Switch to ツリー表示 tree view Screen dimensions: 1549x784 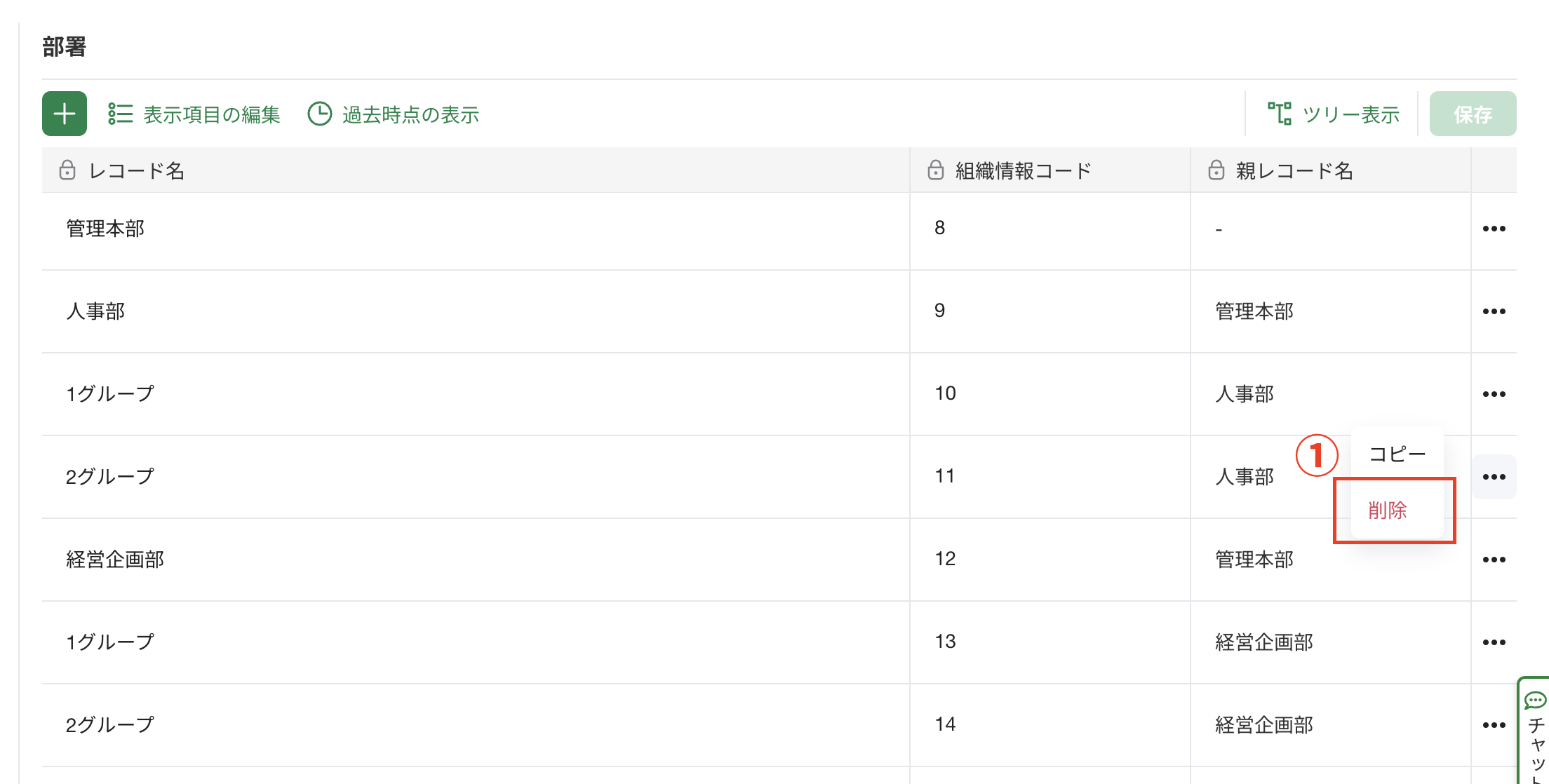coord(1334,114)
